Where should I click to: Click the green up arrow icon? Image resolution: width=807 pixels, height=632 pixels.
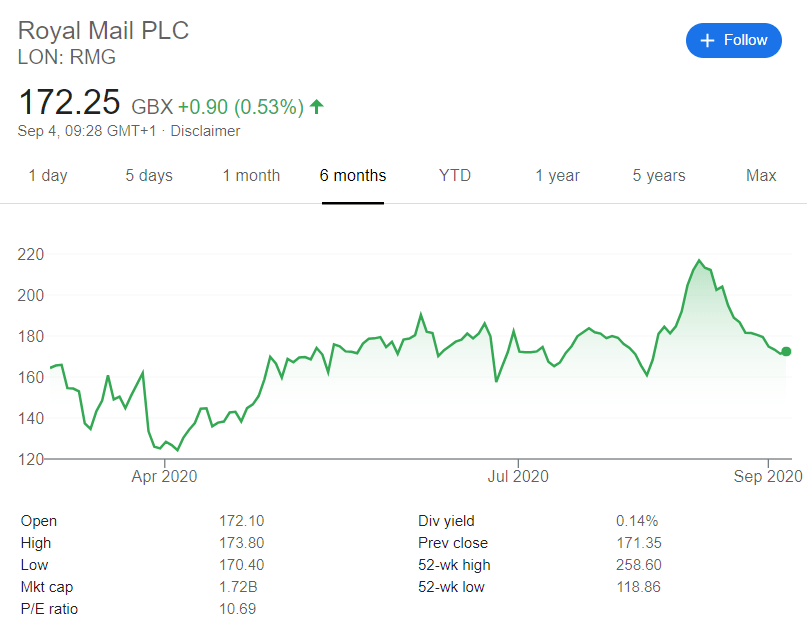pyautogui.click(x=317, y=106)
